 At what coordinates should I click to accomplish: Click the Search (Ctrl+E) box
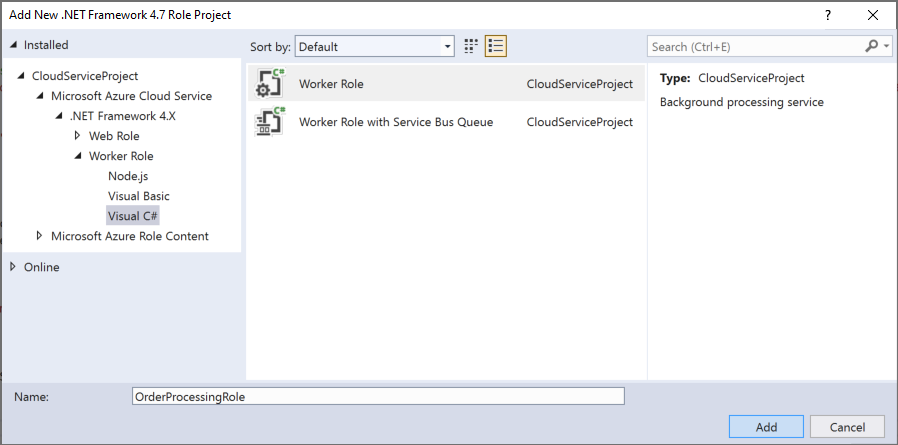point(755,46)
